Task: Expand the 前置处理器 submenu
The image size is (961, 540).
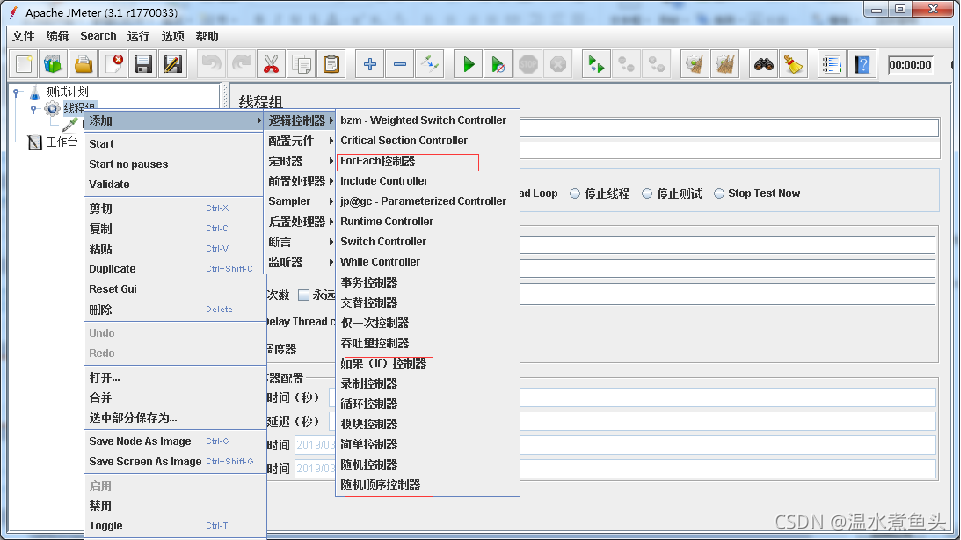Action: pos(300,181)
